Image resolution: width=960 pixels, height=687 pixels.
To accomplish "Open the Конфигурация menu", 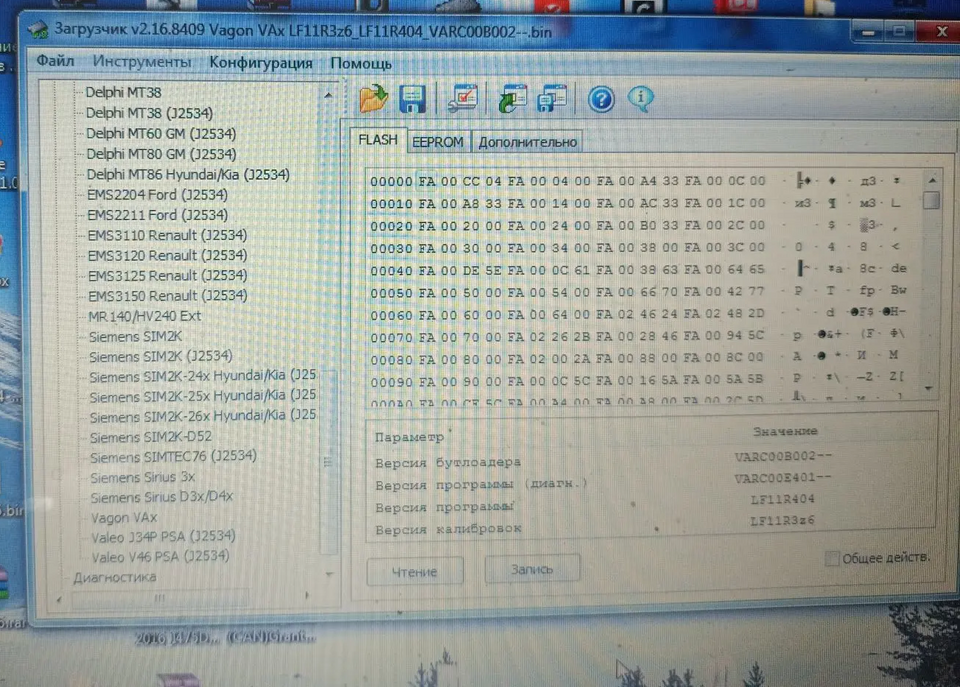I will 261,62.
